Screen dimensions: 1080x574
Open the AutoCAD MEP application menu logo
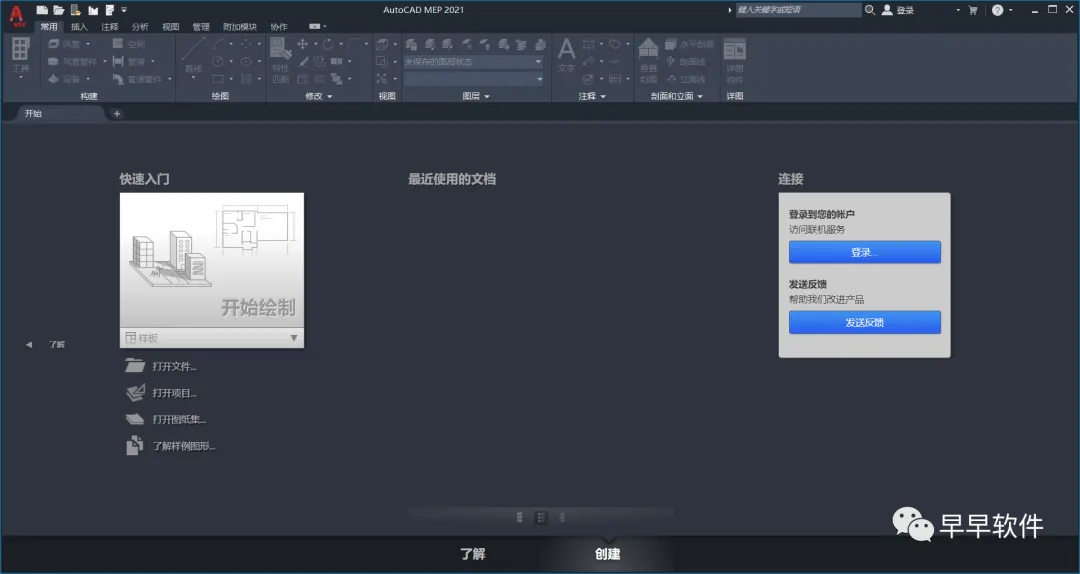[17, 16]
